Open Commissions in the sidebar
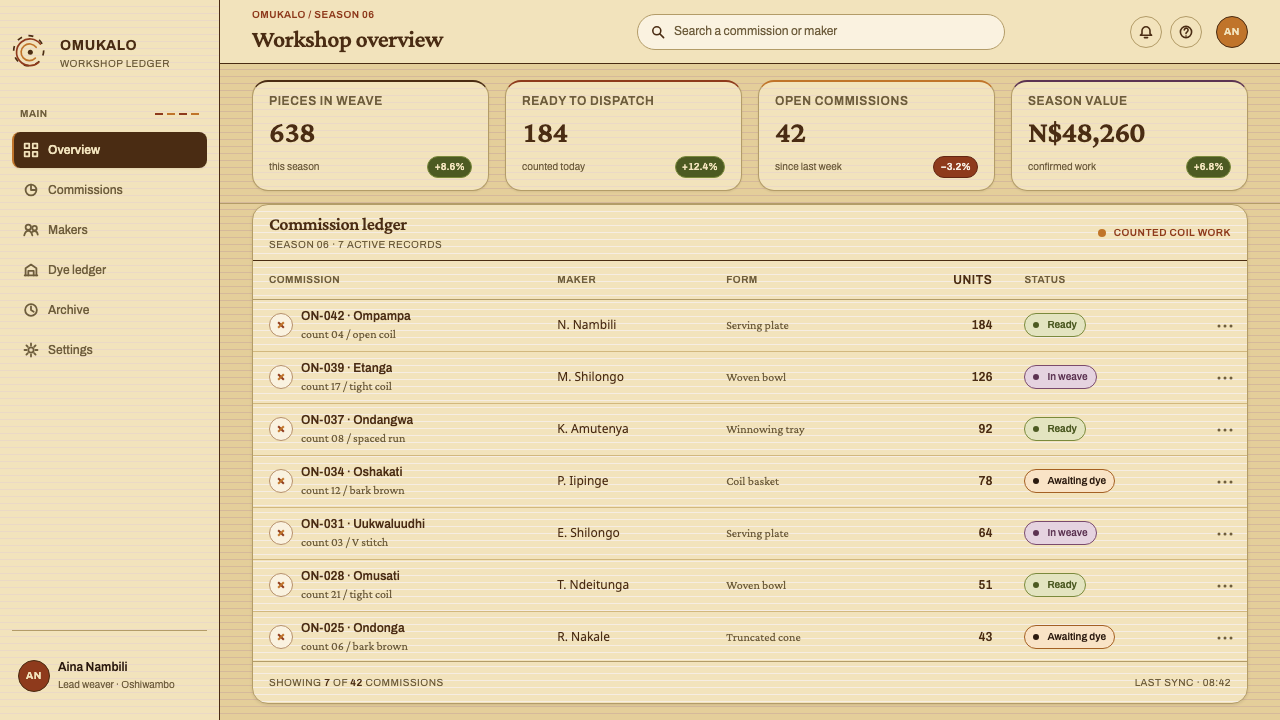 click(x=110, y=190)
